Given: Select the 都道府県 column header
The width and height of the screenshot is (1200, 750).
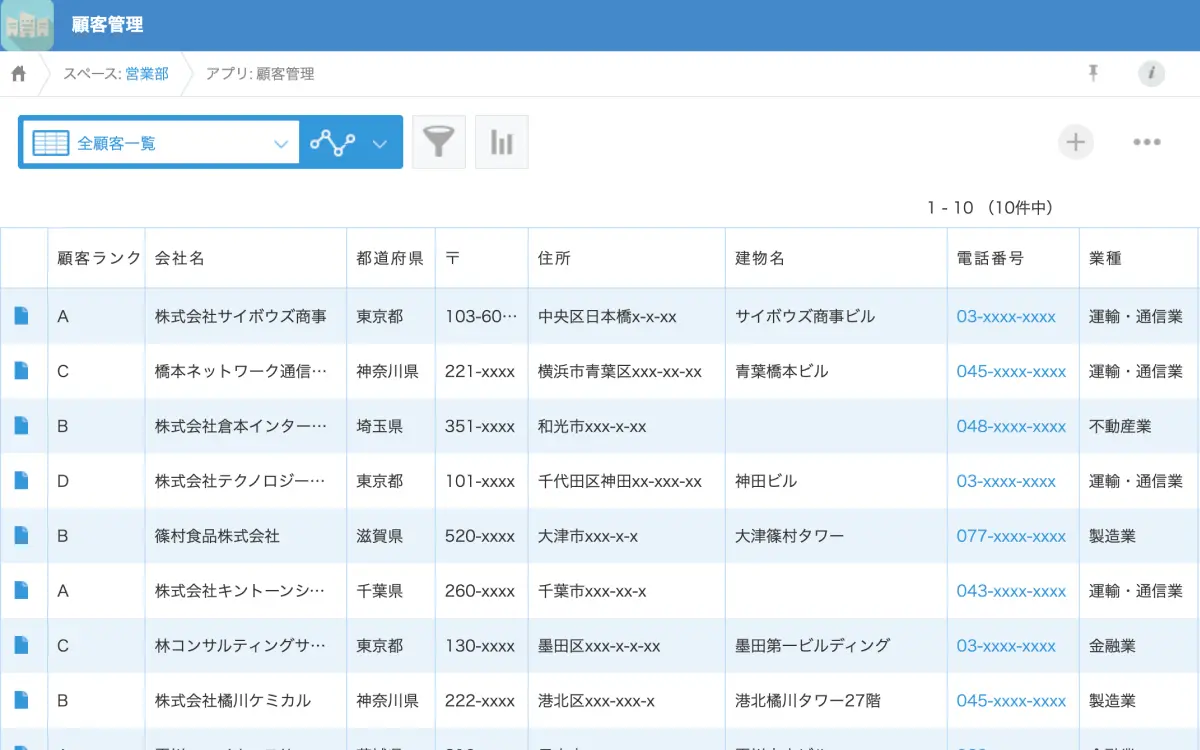Looking at the screenshot, I should (x=390, y=258).
